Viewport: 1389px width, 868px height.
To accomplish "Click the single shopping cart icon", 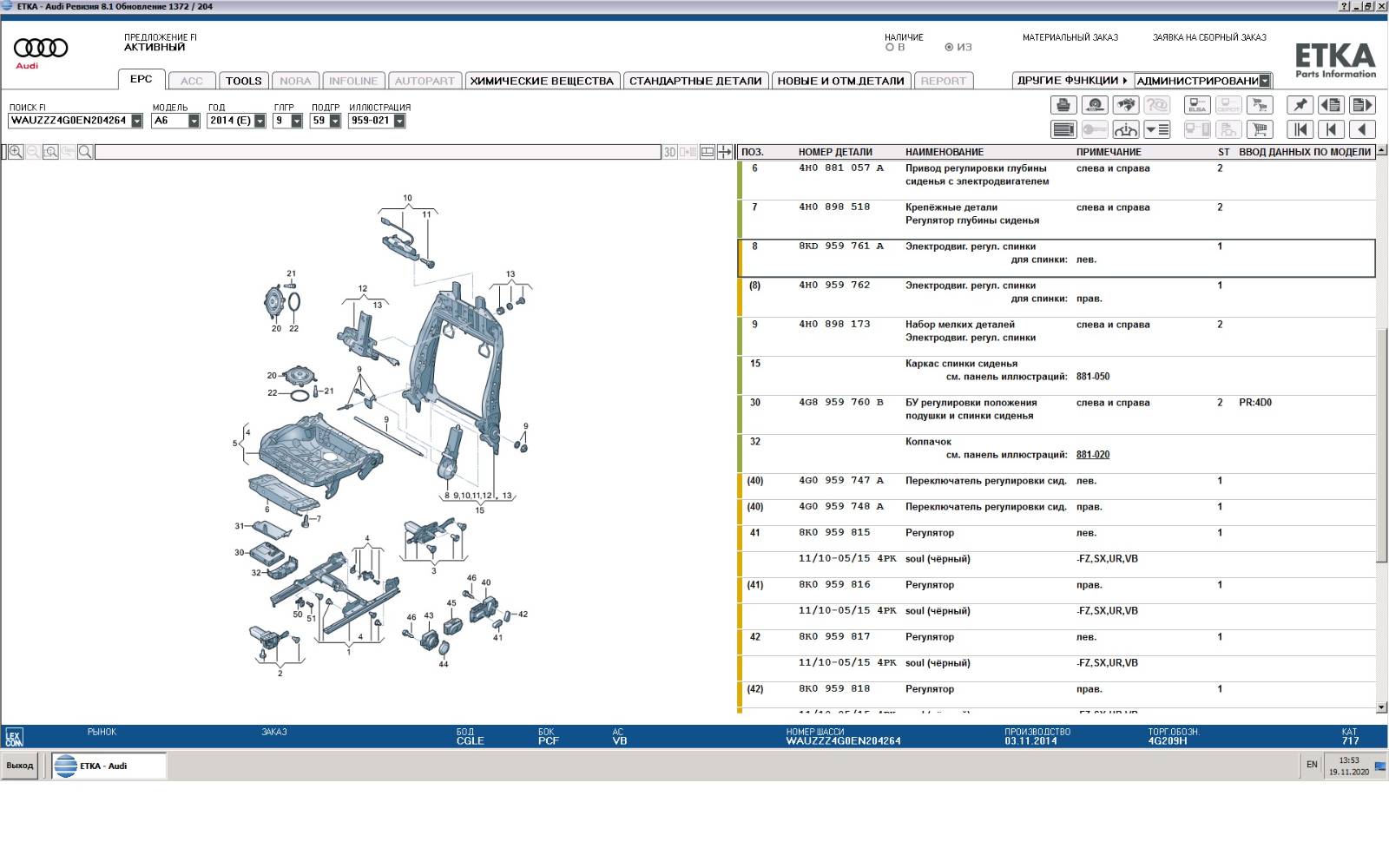I will click(x=1260, y=129).
